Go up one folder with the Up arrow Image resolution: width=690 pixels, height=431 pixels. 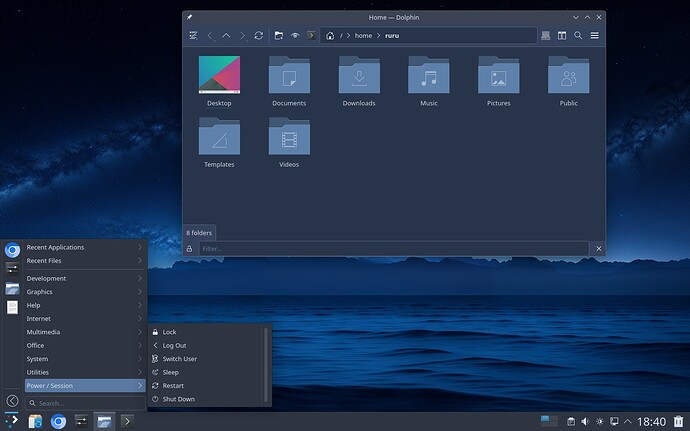click(x=226, y=35)
